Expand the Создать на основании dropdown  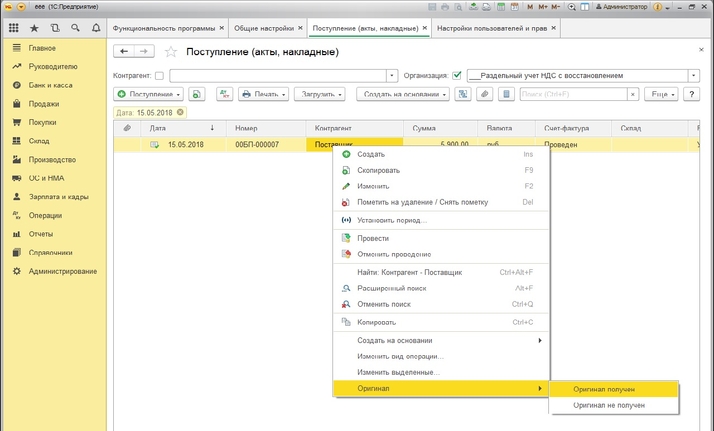[x=402, y=94]
